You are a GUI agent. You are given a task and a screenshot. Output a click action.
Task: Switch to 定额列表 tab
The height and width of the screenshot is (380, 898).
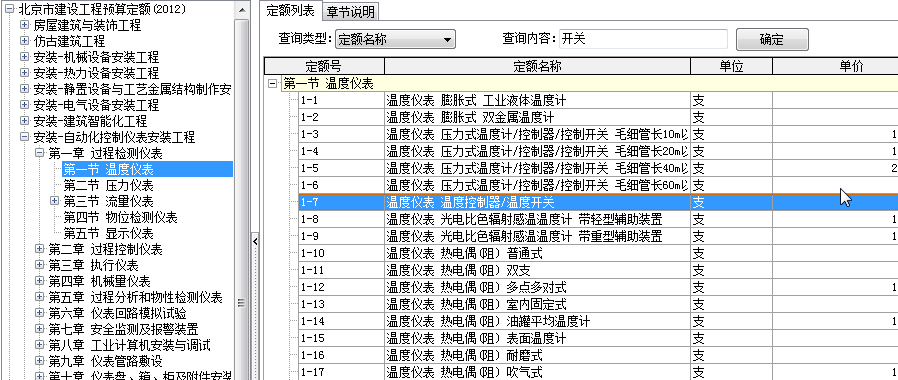tap(290, 10)
